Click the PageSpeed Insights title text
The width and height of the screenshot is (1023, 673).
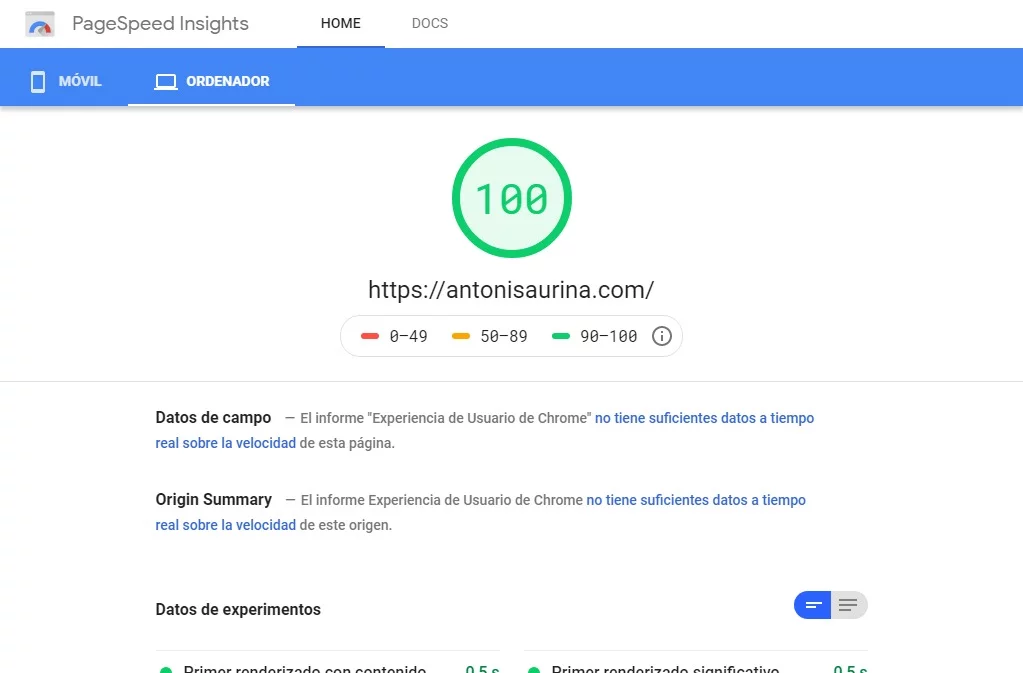point(160,23)
